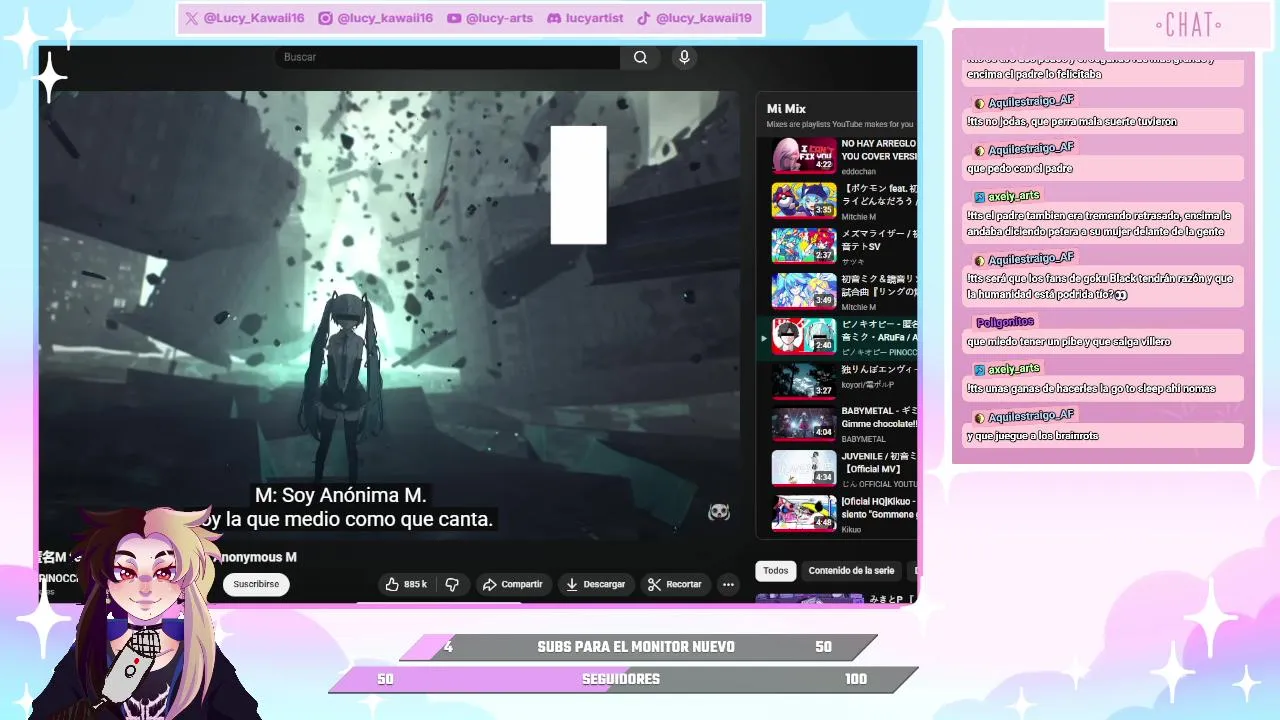The image size is (1280, 720).
Task: Click the YouTube logo in social banner
Action: tap(454, 18)
